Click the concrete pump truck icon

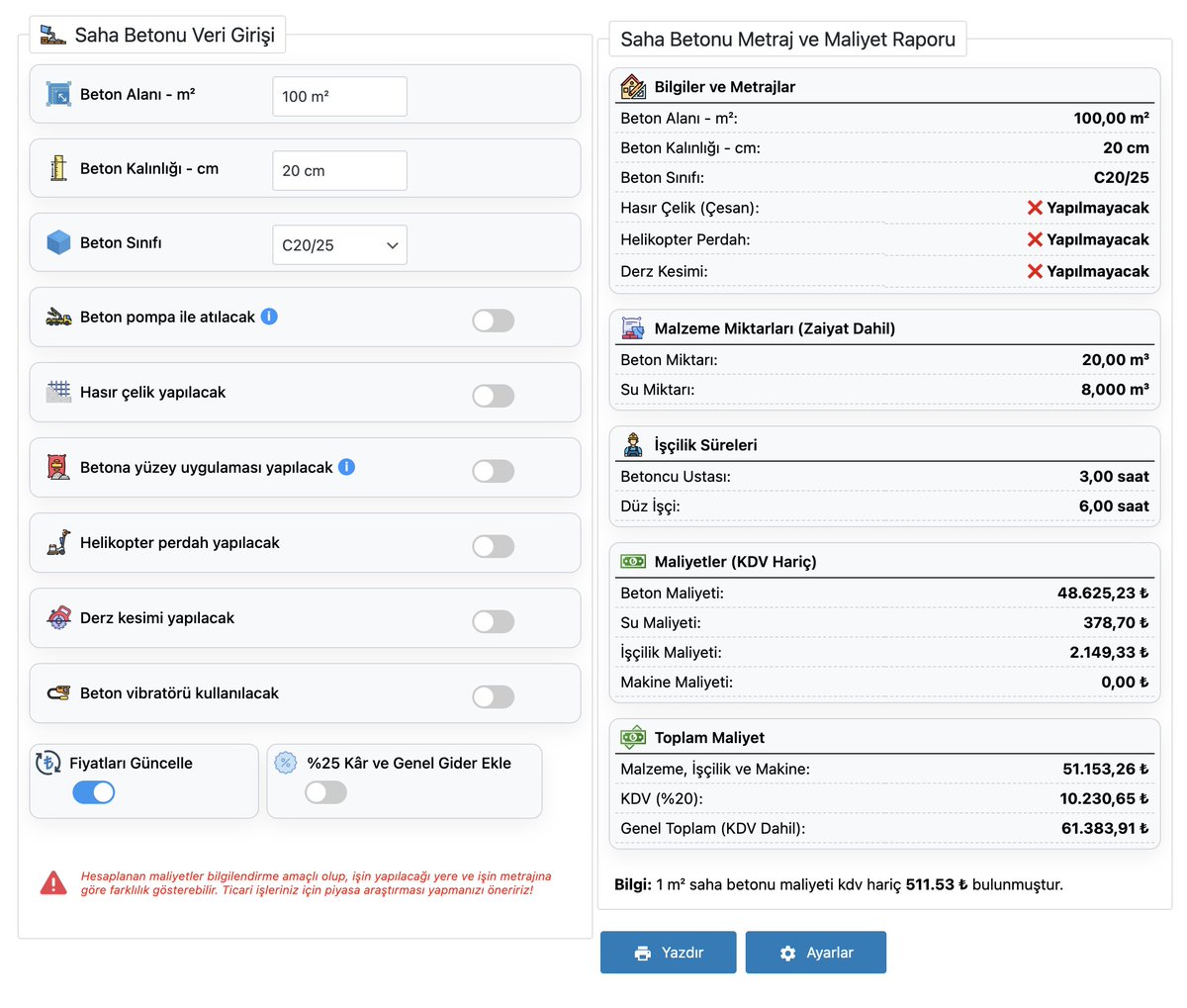pyautogui.click(x=59, y=317)
